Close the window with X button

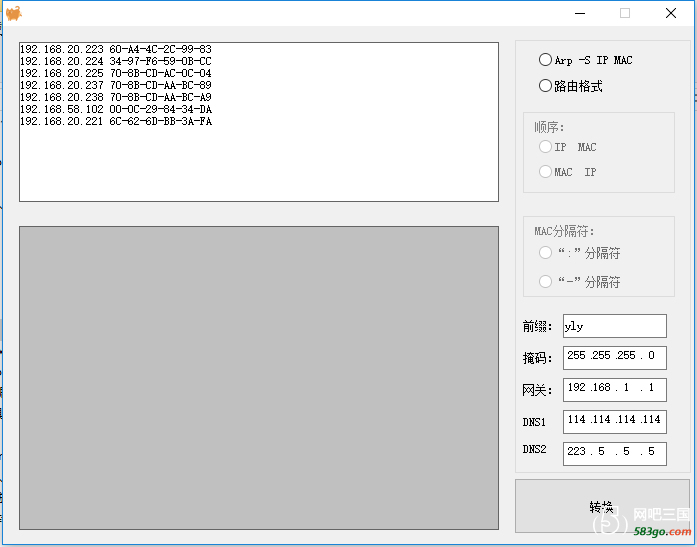[671, 13]
